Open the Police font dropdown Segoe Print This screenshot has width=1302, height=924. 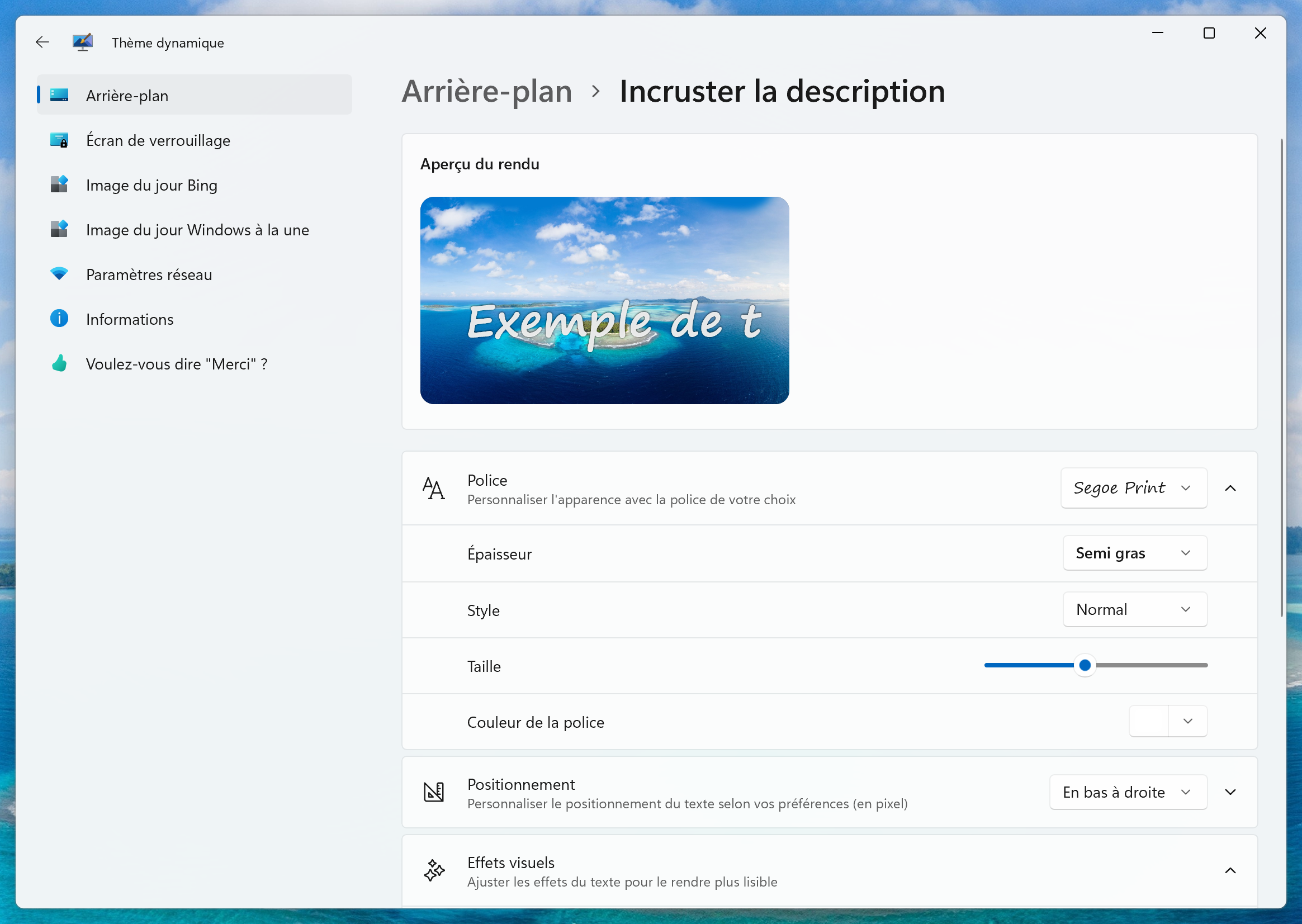pyautogui.click(x=1130, y=488)
